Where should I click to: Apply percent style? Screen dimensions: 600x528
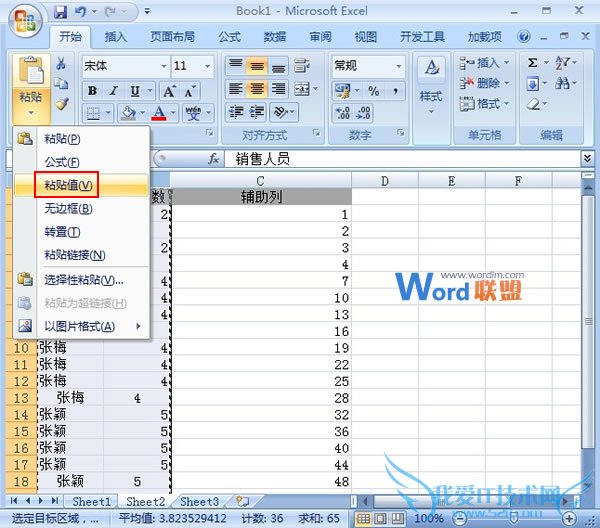[x=373, y=91]
